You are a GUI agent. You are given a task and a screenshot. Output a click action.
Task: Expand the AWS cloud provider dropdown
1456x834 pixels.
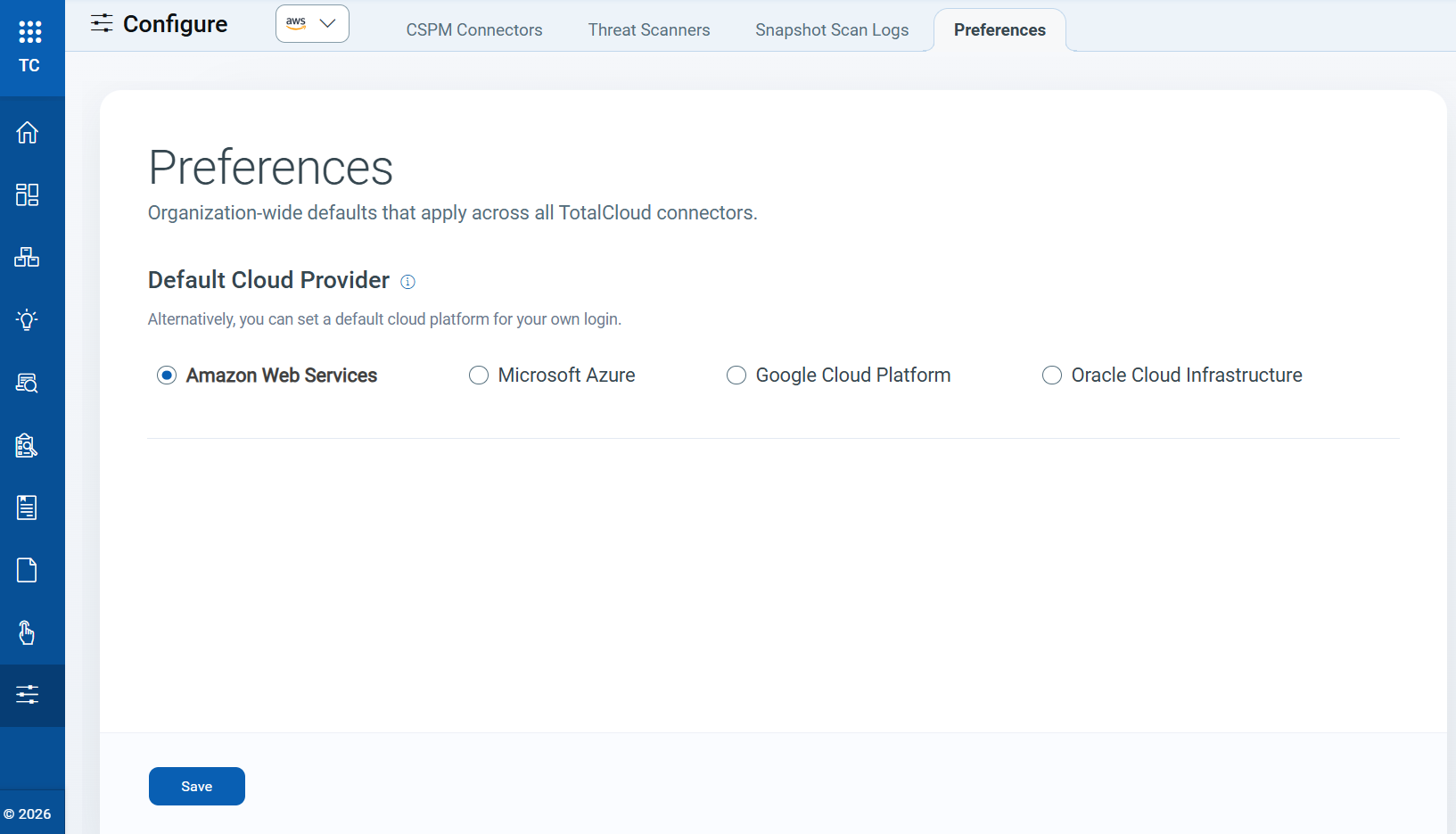[x=312, y=24]
